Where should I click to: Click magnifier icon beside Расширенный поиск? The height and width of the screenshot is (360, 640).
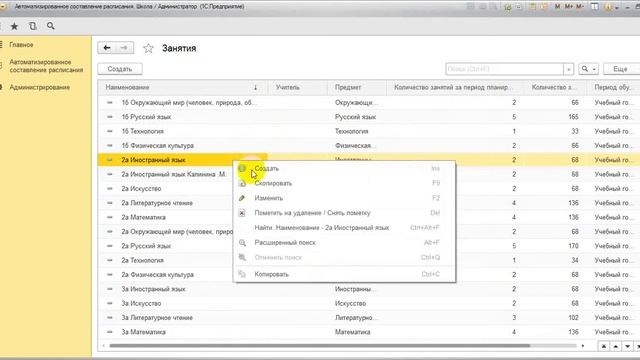pos(242,242)
